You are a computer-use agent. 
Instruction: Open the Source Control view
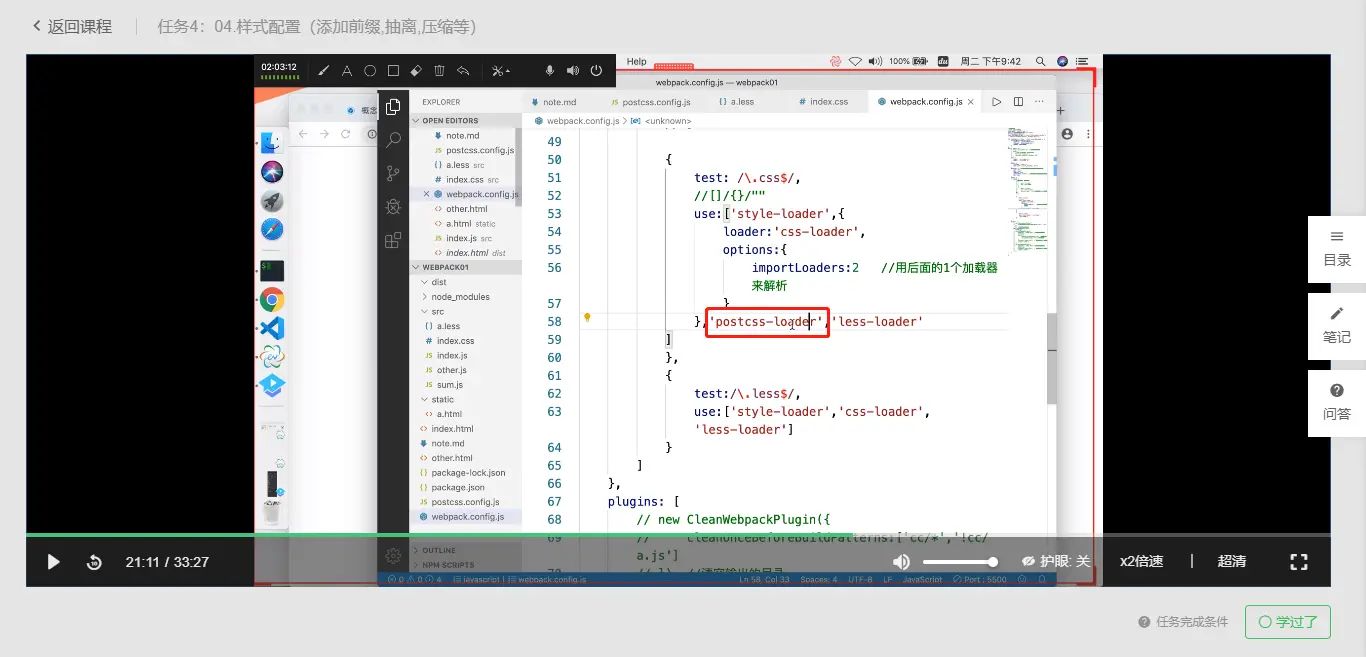pyautogui.click(x=393, y=173)
